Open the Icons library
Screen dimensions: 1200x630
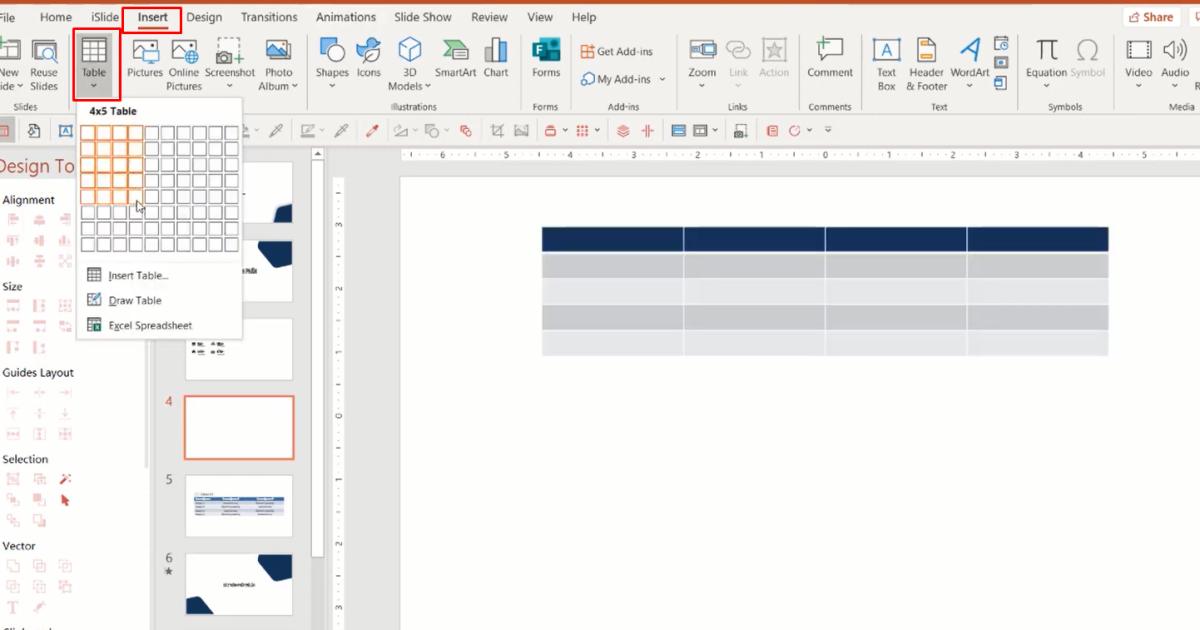coord(369,59)
